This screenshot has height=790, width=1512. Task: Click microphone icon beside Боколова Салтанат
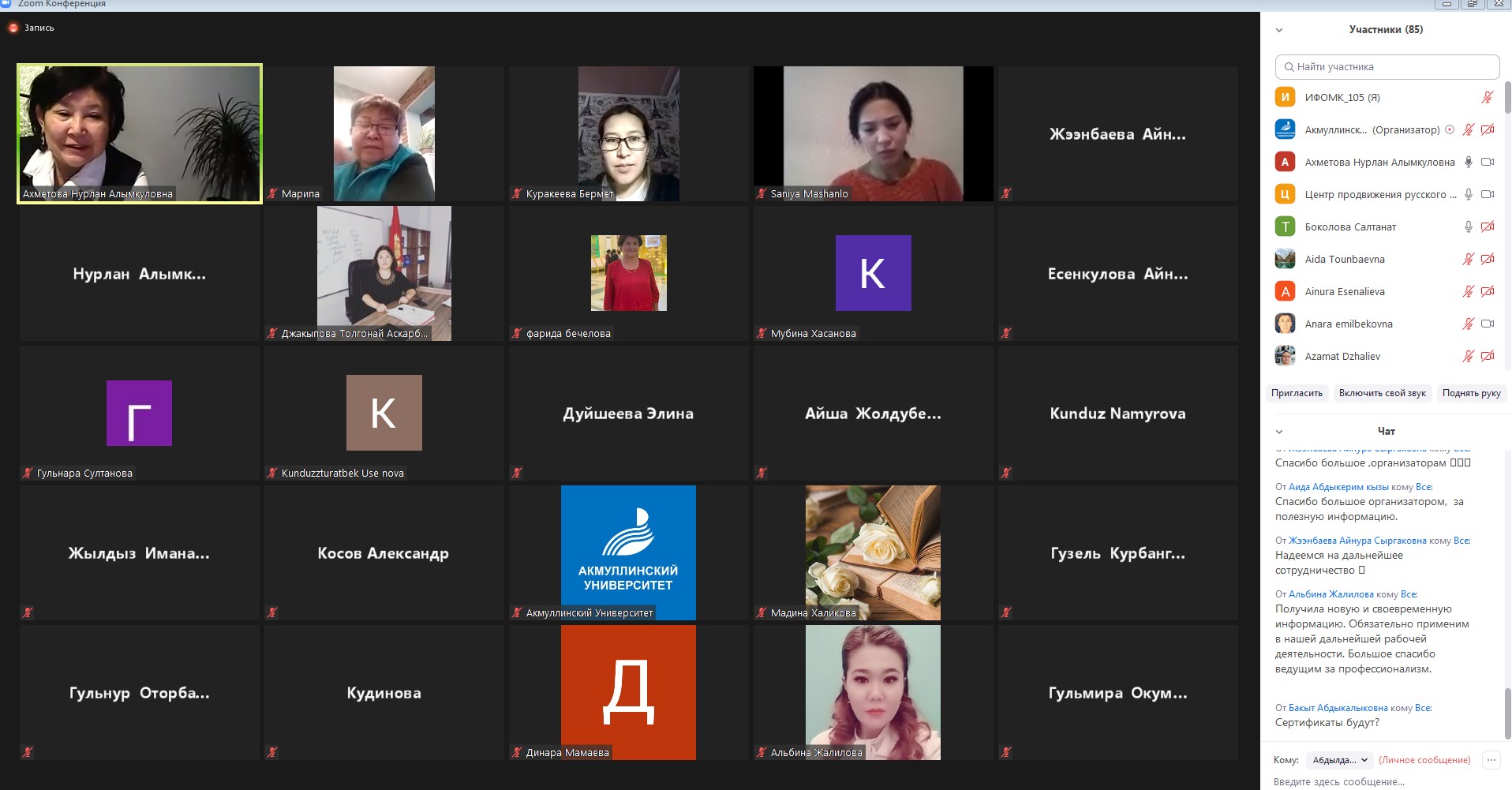pos(1468,227)
